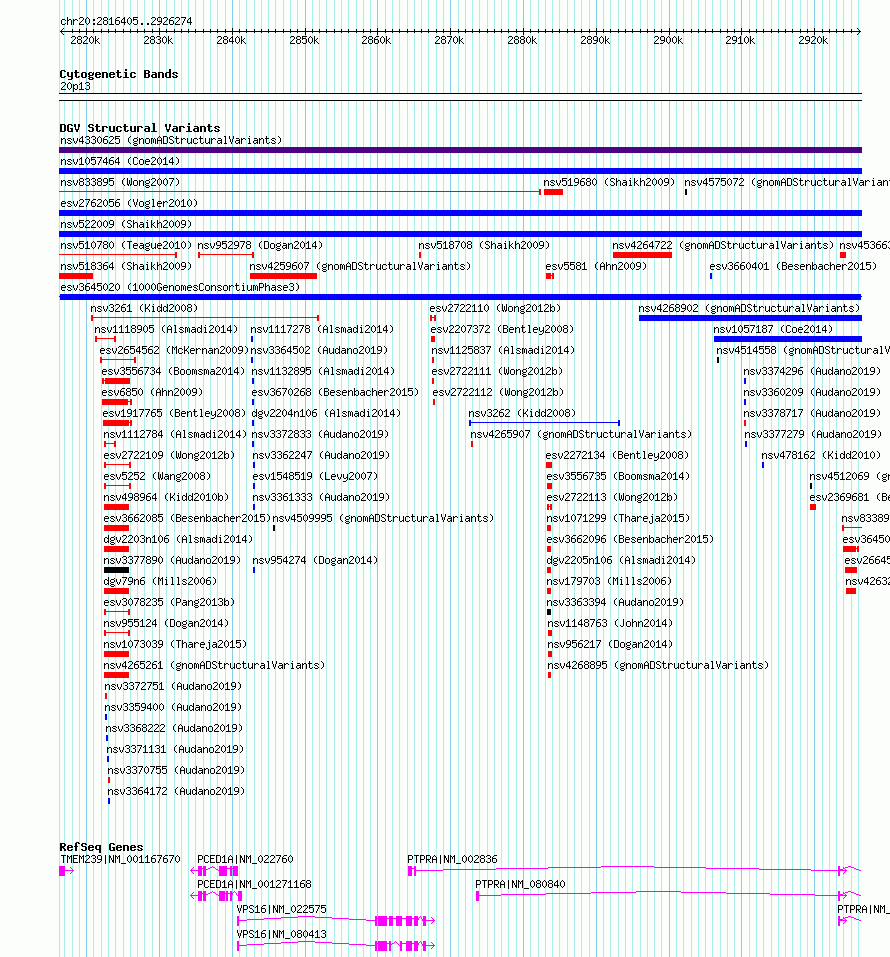Image resolution: width=890 pixels, height=957 pixels.
Task: Click nsv478162 (Kidd2010) label
Action: pos(821,455)
